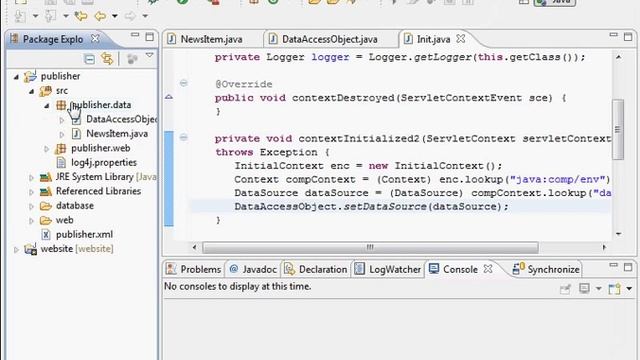
Task: Collapse the src folder node
Action: pos(31,91)
